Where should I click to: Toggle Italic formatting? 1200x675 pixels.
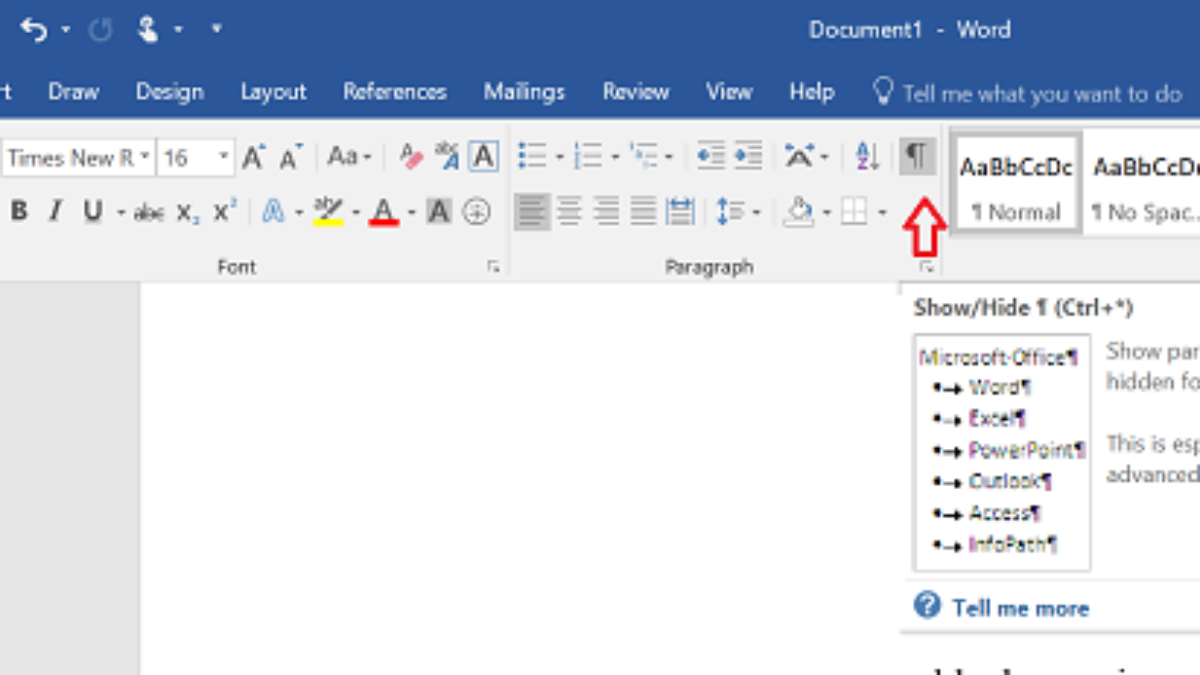(x=55, y=211)
